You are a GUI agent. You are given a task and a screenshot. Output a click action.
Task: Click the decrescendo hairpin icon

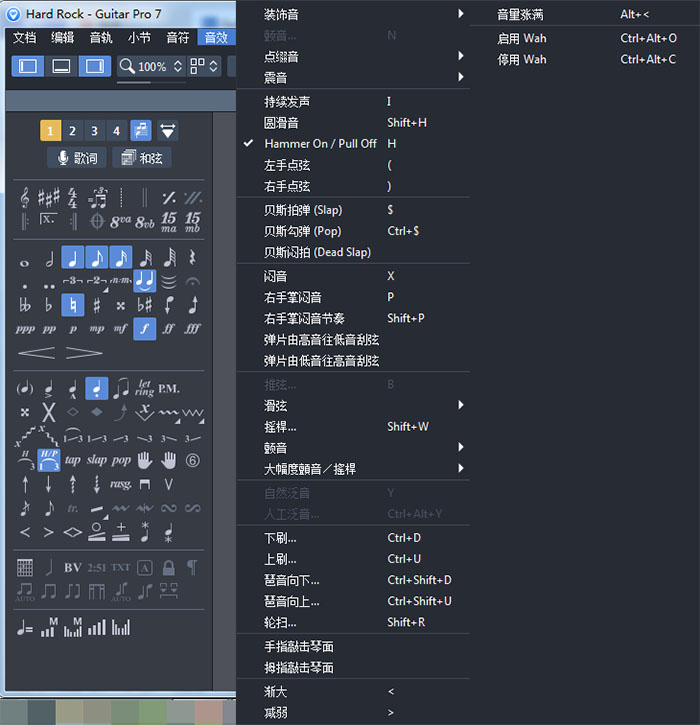tap(84, 353)
